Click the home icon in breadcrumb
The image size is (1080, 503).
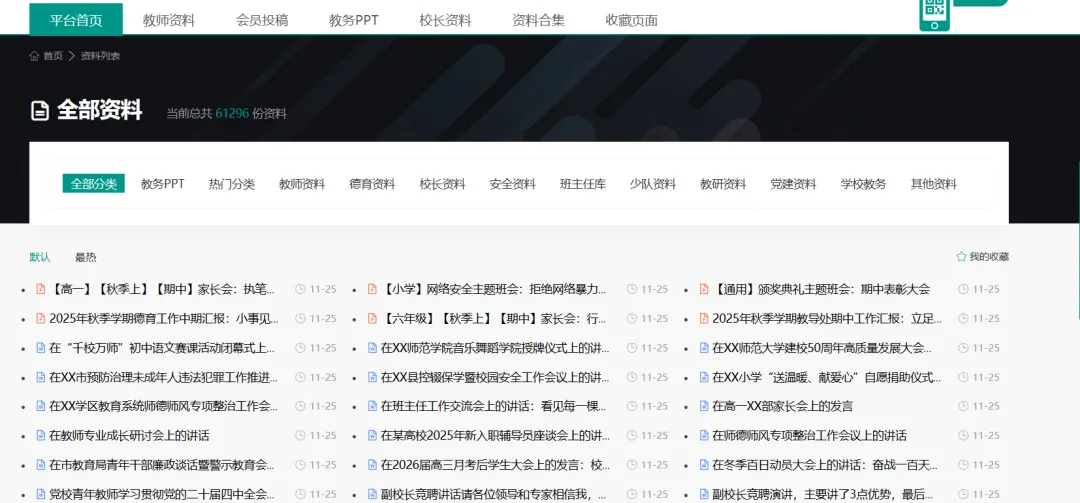34,56
